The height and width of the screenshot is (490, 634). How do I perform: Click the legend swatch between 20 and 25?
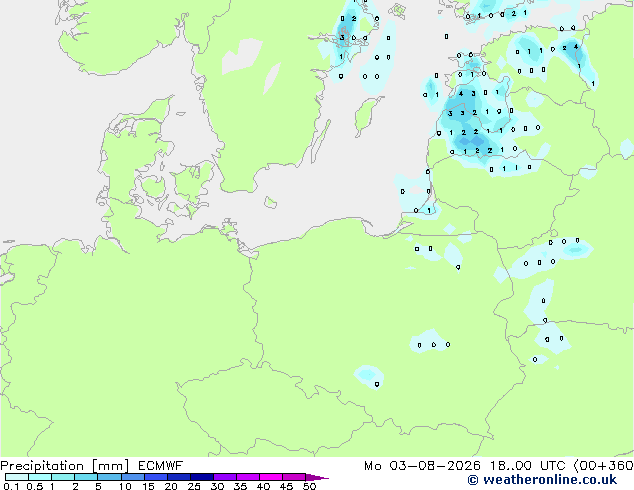coord(179,477)
